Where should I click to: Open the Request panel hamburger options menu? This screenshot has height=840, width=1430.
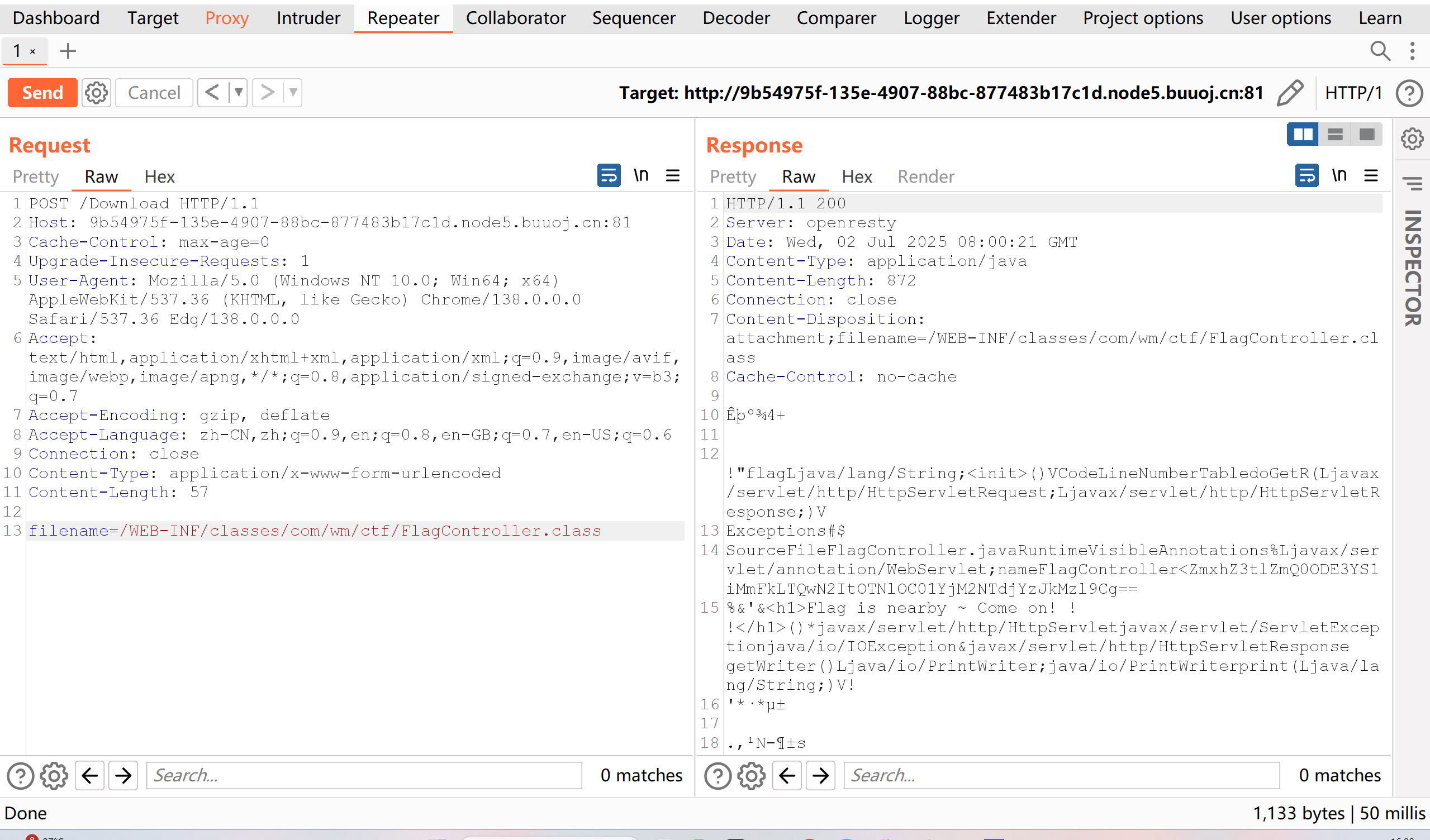coord(672,176)
